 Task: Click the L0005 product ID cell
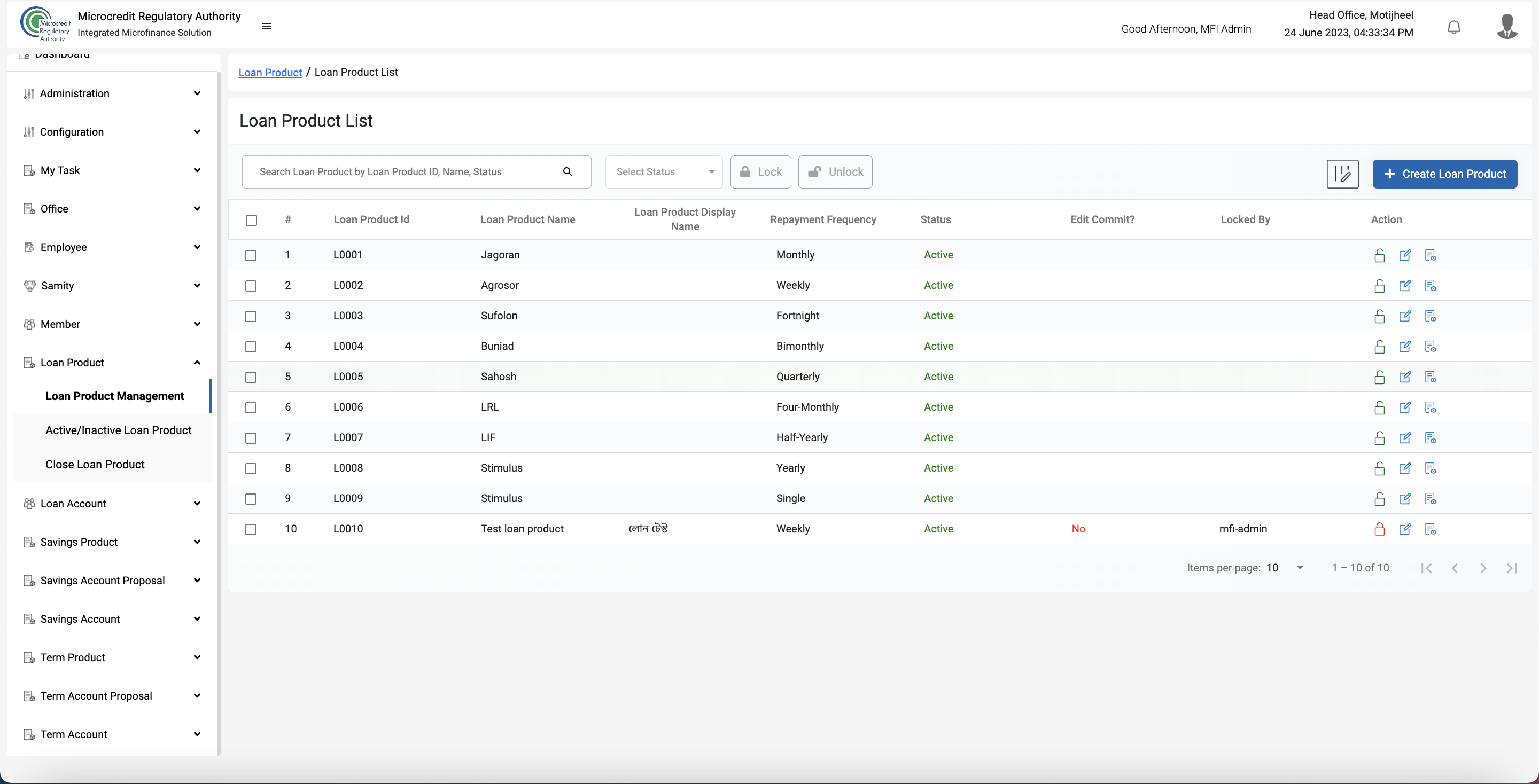[x=348, y=377]
